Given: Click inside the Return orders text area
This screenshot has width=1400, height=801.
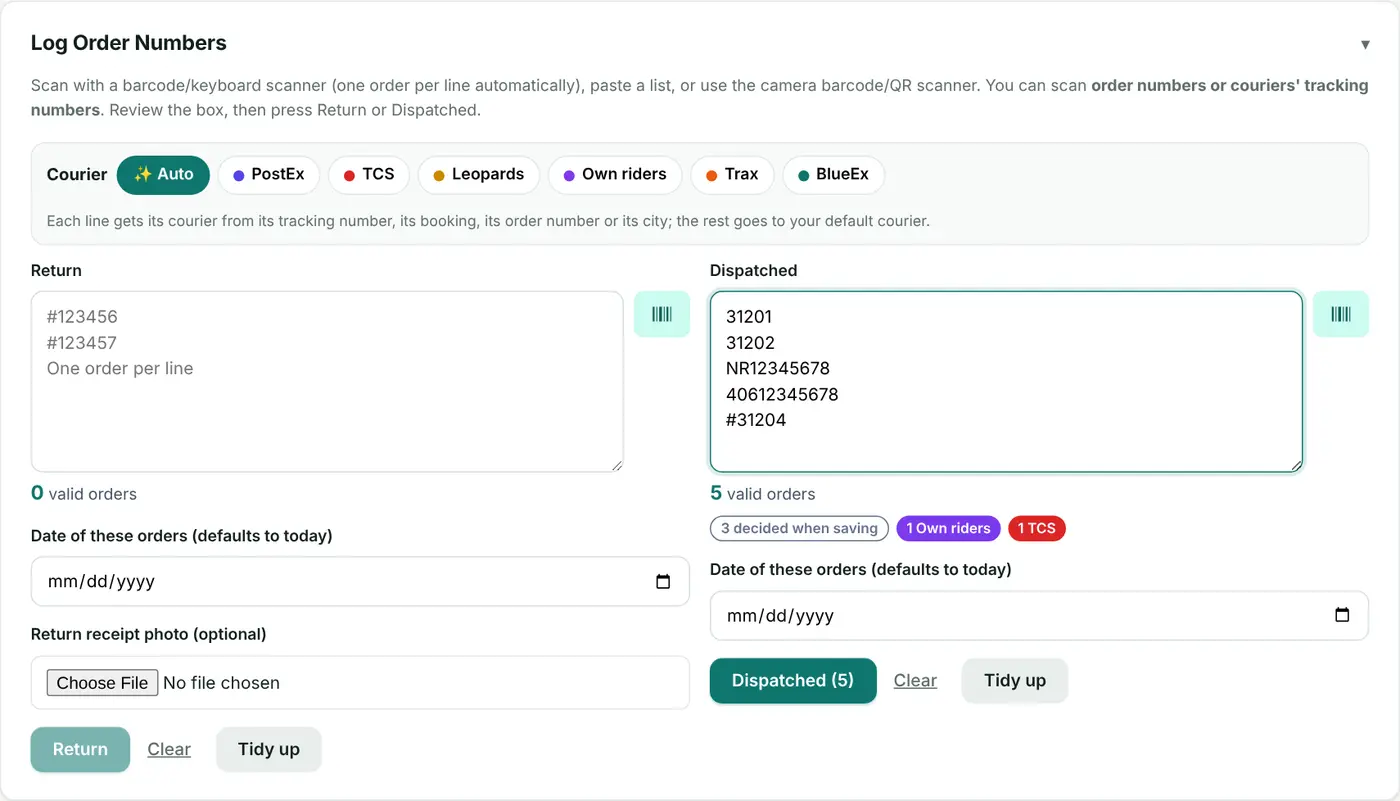Looking at the screenshot, I should pyautogui.click(x=327, y=382).
